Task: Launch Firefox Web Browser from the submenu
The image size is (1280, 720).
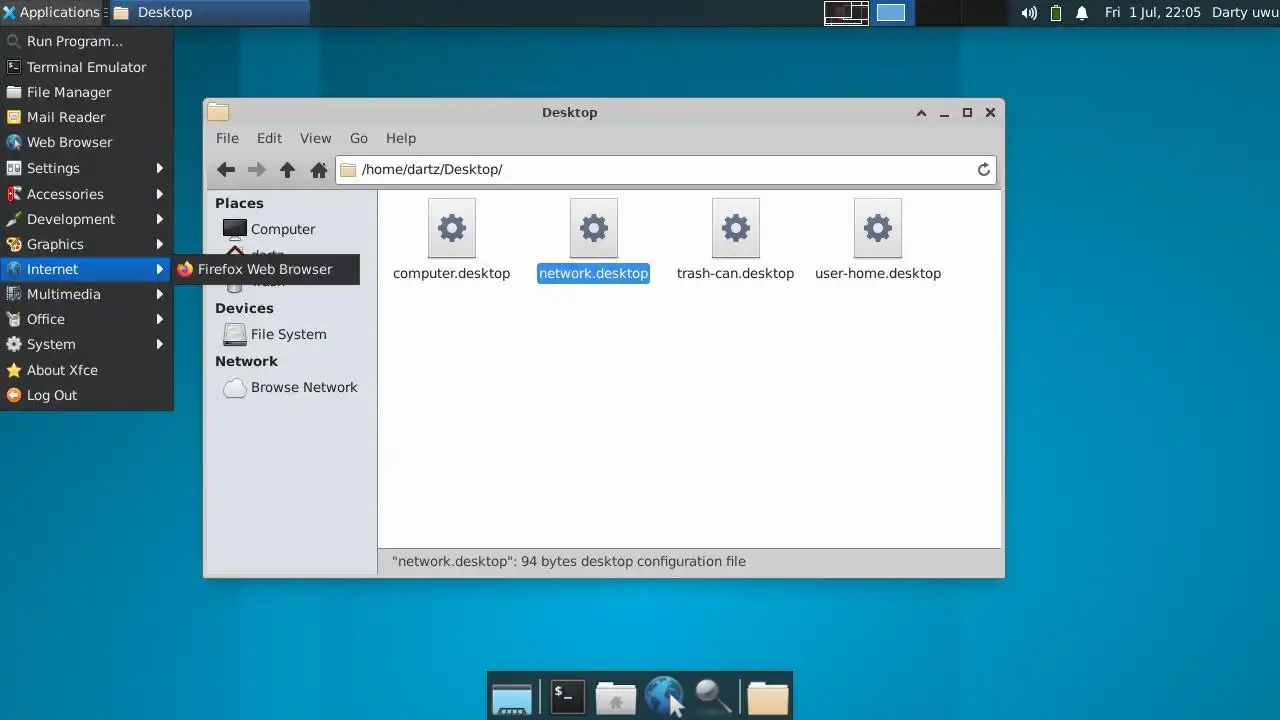Action: tap(265, 269)
